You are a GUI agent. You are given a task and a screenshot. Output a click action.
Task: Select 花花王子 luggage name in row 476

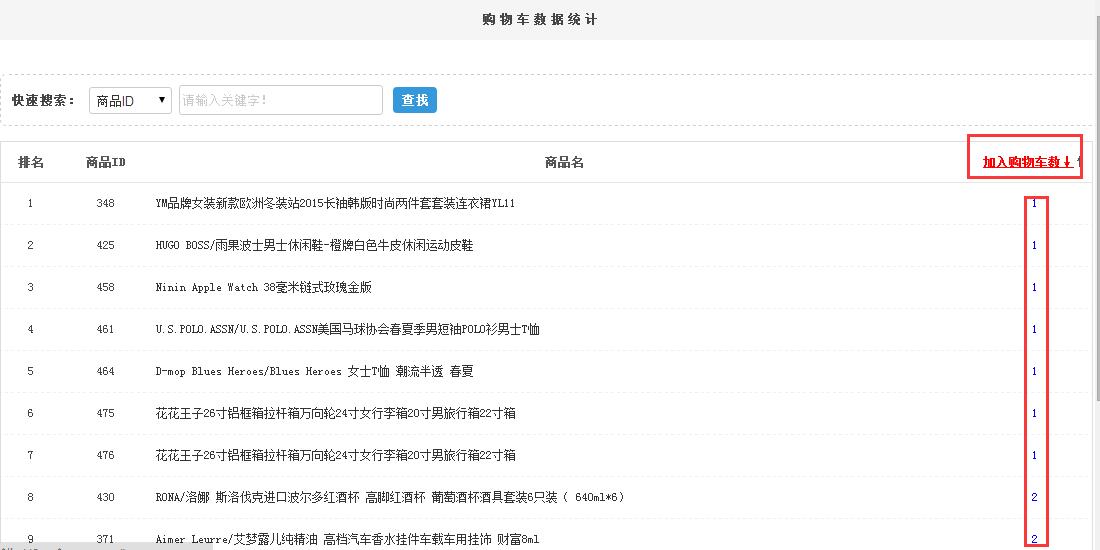click(x=335, y=455)
